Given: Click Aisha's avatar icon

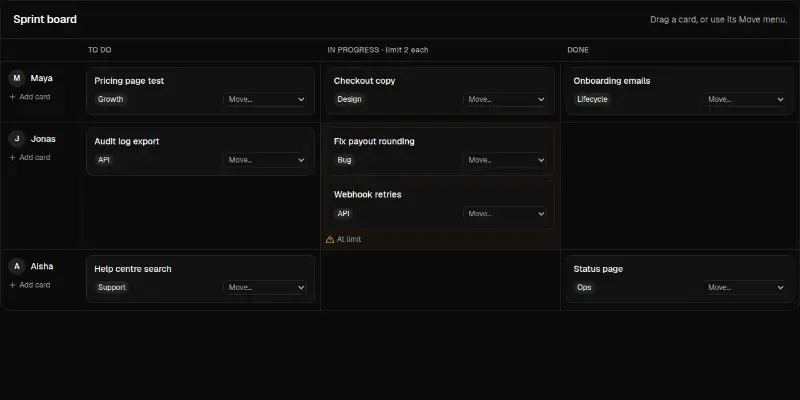Looking at the screenshot, I should point(17,266).
